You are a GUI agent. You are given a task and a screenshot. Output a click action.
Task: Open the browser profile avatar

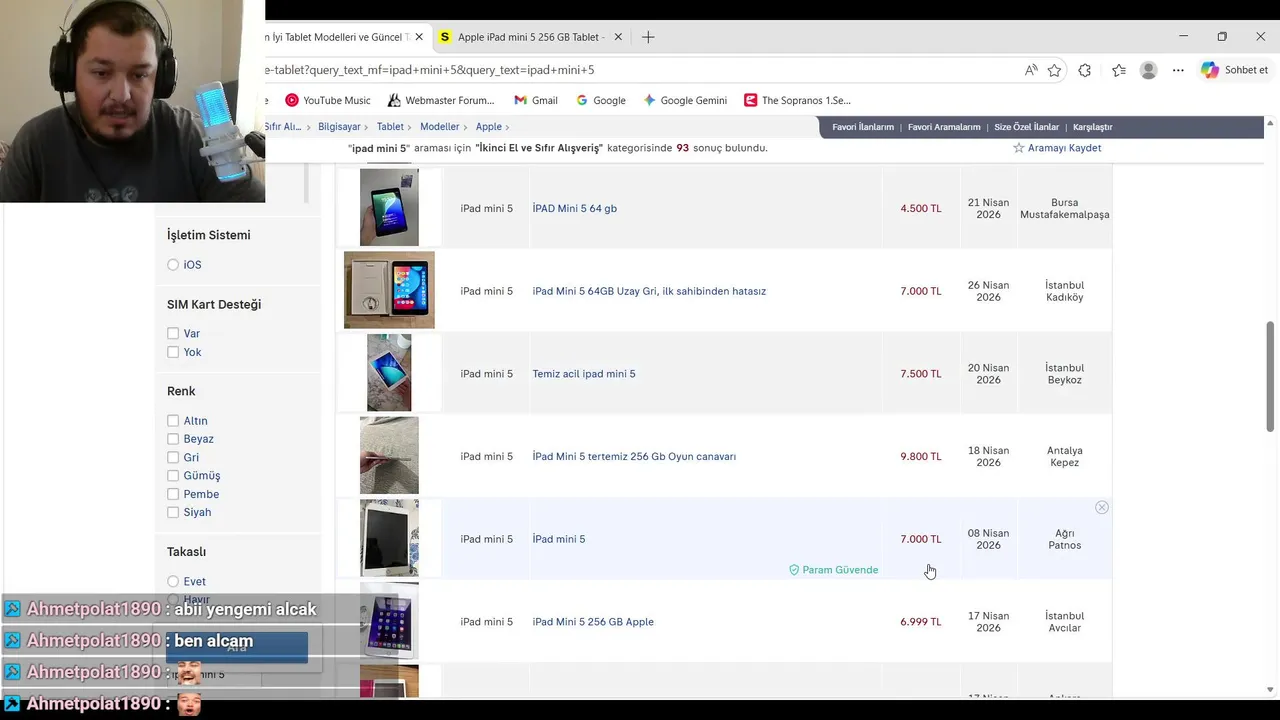click(x=1149, y=70)
